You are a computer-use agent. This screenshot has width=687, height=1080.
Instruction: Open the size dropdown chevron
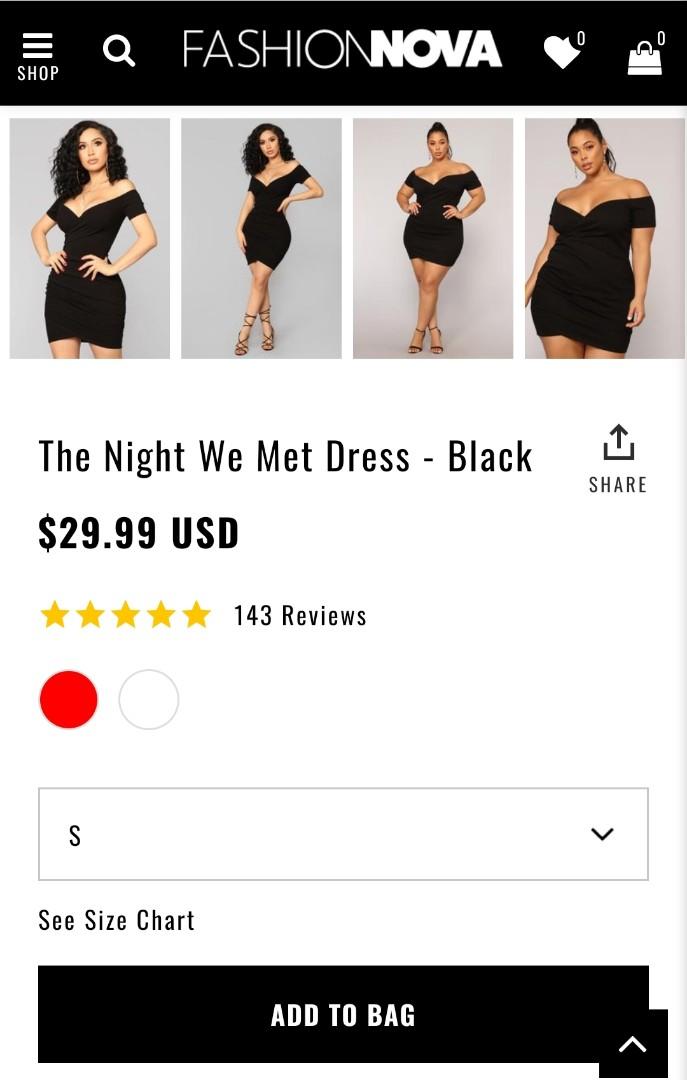(601, 834)
